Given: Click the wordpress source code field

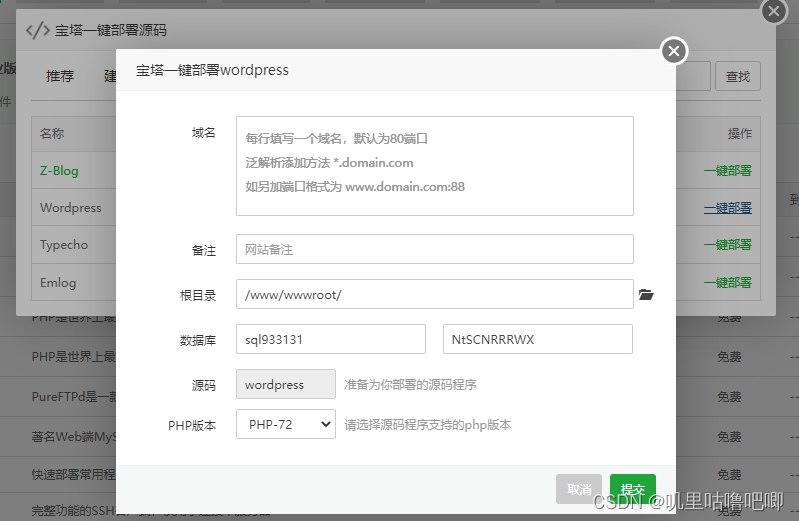Looking at the screenshot, I should [x=286, y=384].
